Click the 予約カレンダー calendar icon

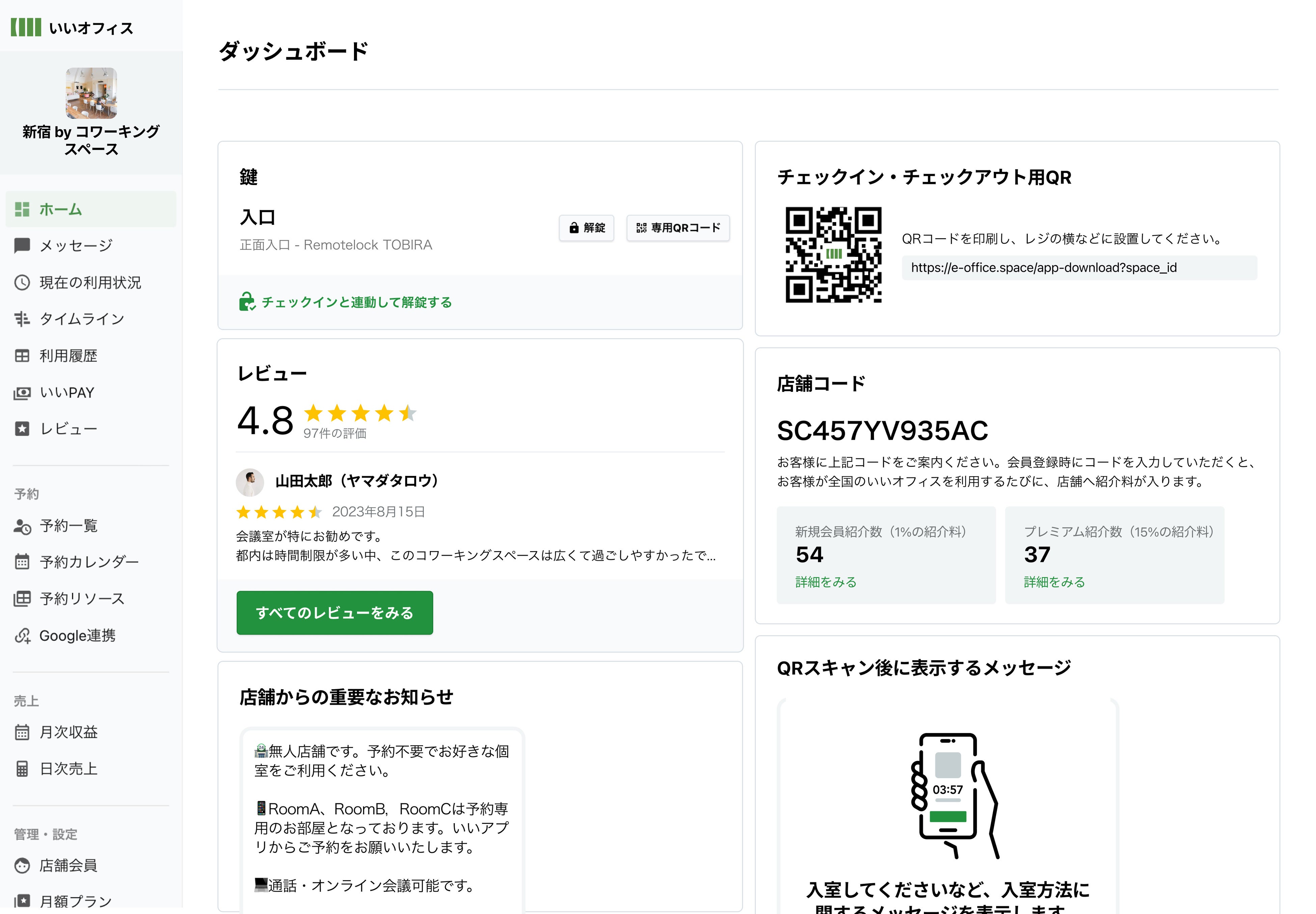[22, 562]
